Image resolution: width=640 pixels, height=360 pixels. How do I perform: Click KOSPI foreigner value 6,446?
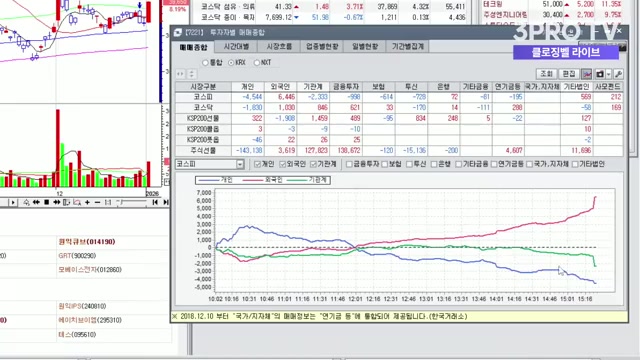click(x=287, y=97)
